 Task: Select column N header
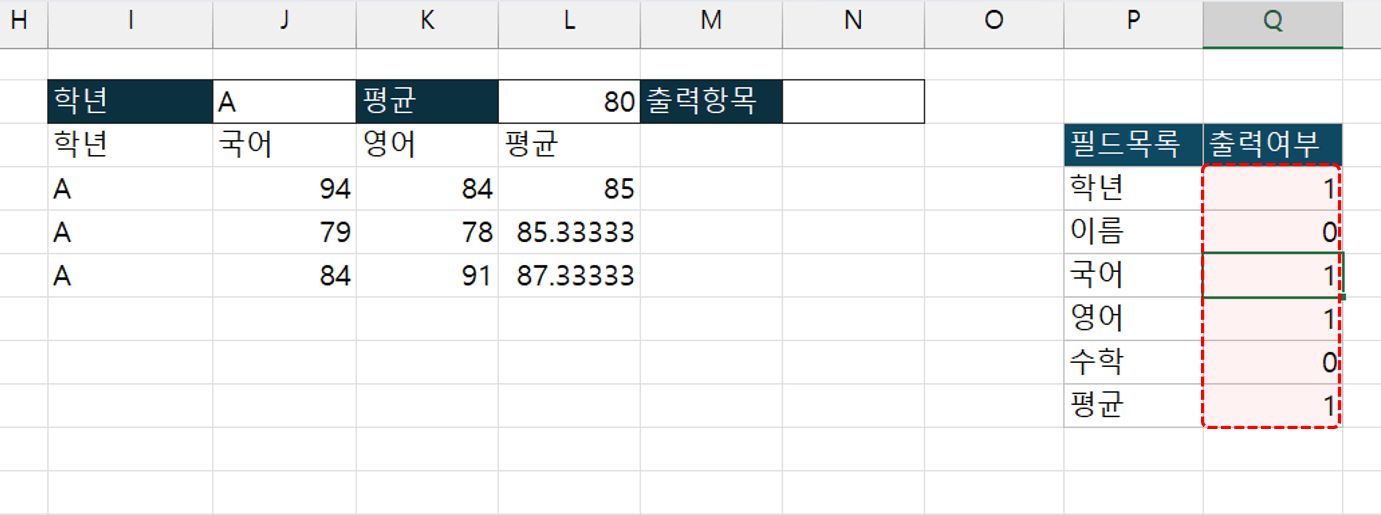point(853,23)
